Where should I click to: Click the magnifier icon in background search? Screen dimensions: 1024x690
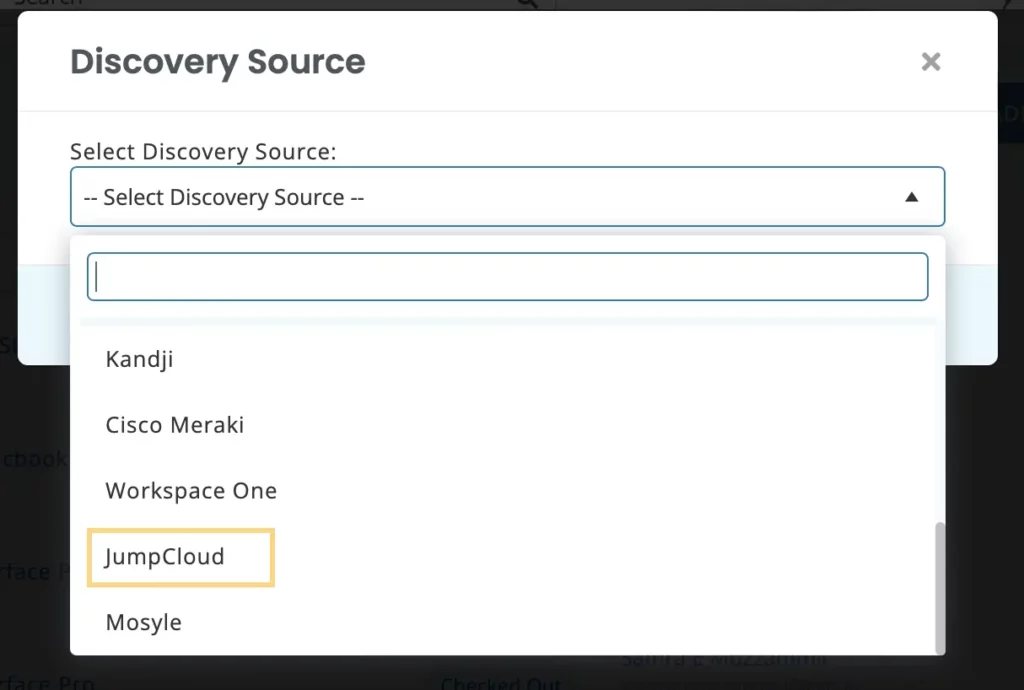coord(527,4)
